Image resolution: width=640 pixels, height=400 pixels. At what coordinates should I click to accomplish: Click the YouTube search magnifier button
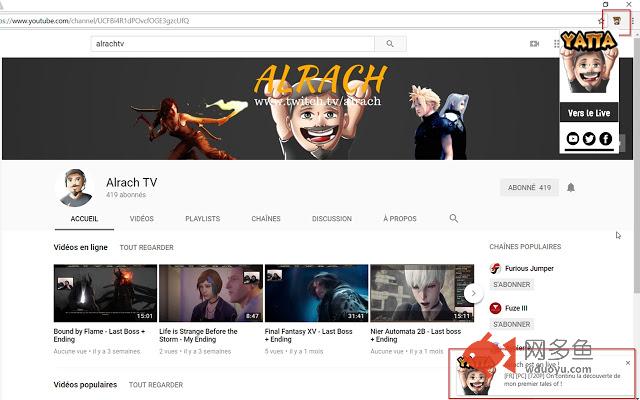point(390,44)
